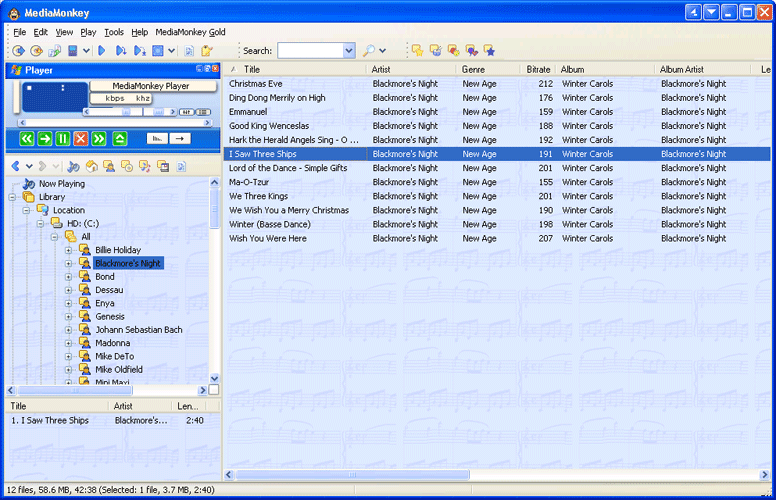Click the notepad with pencil toolbar icon
The width and height of the screenshot is (776, 500).
point(206,50)
